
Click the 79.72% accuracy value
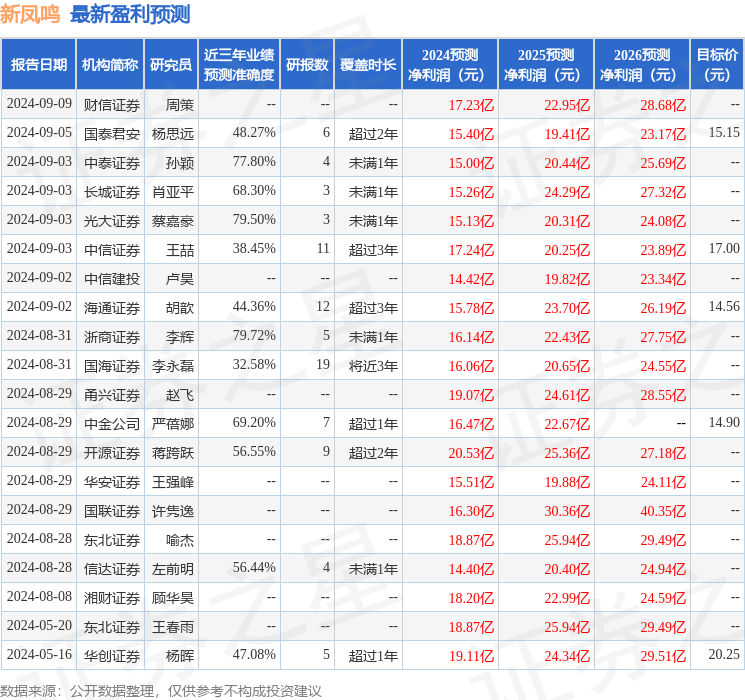(x=254, y=335)
